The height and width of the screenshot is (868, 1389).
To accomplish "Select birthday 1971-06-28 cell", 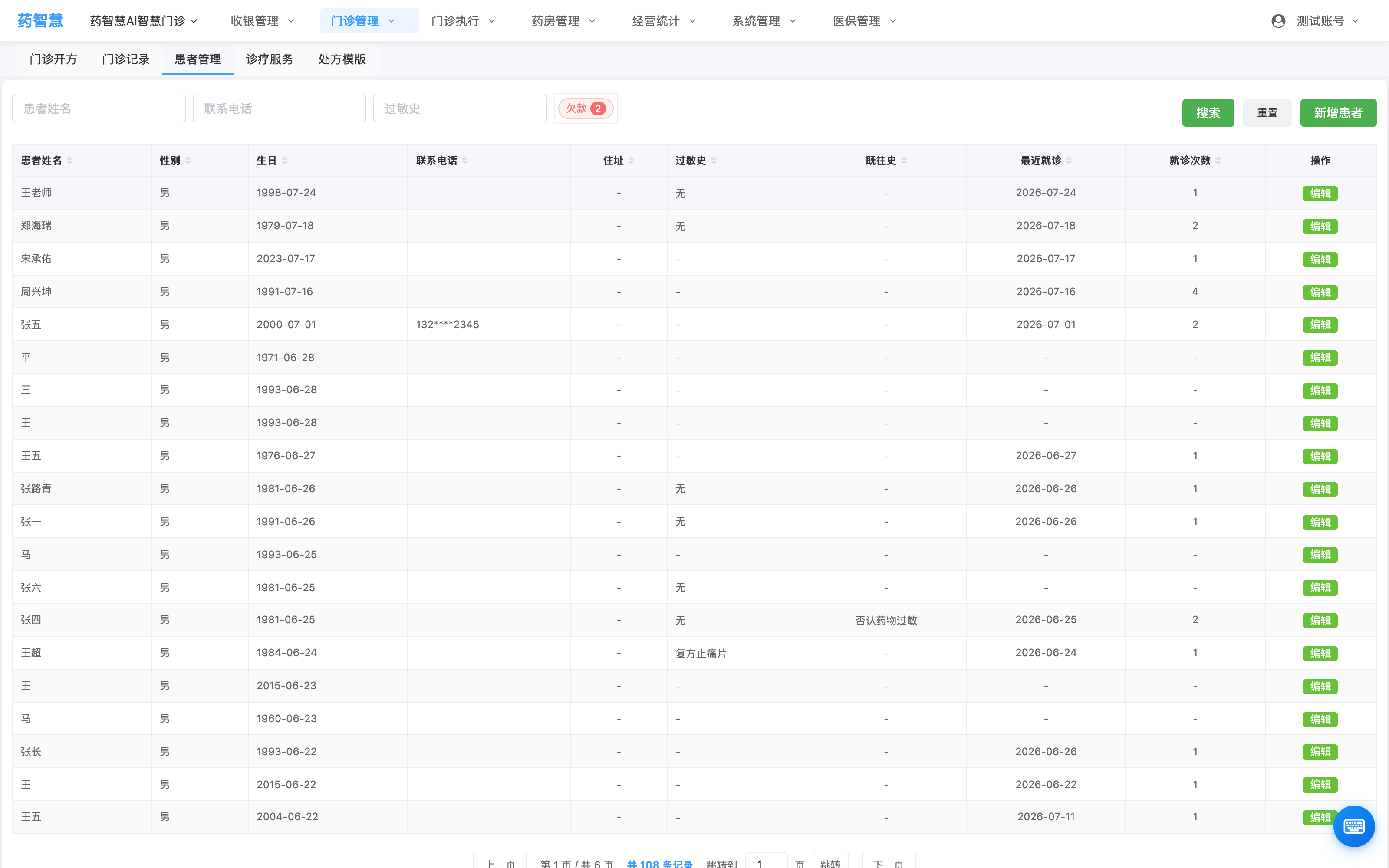I will tap(285, 357).
